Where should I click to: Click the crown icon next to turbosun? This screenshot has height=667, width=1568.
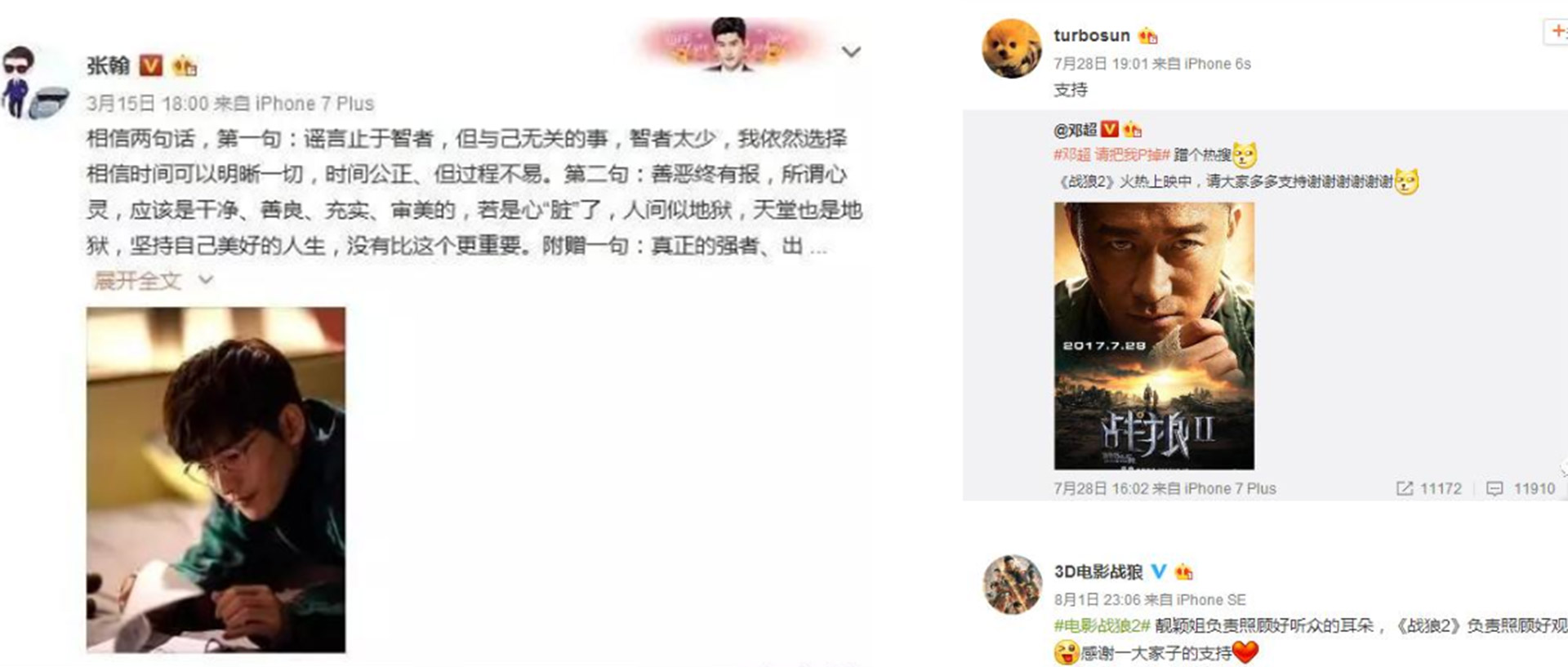tap(1147, 36)
